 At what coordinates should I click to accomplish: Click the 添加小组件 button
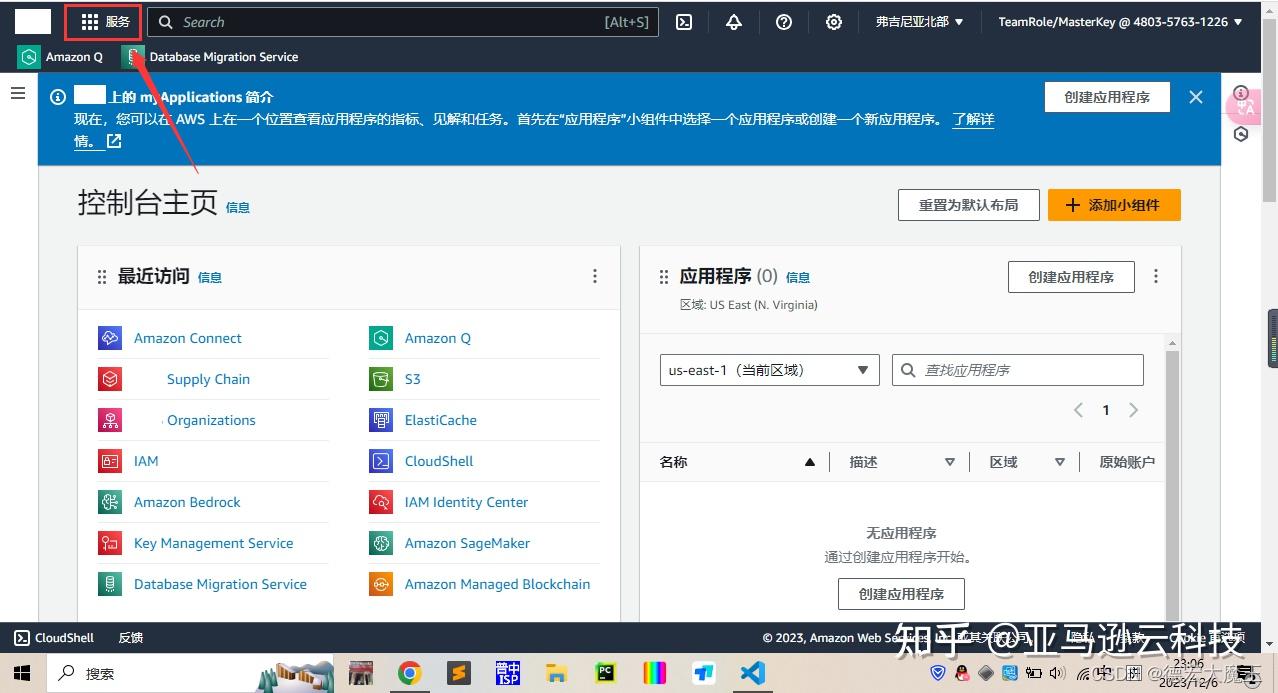(x=1114, y=205)
